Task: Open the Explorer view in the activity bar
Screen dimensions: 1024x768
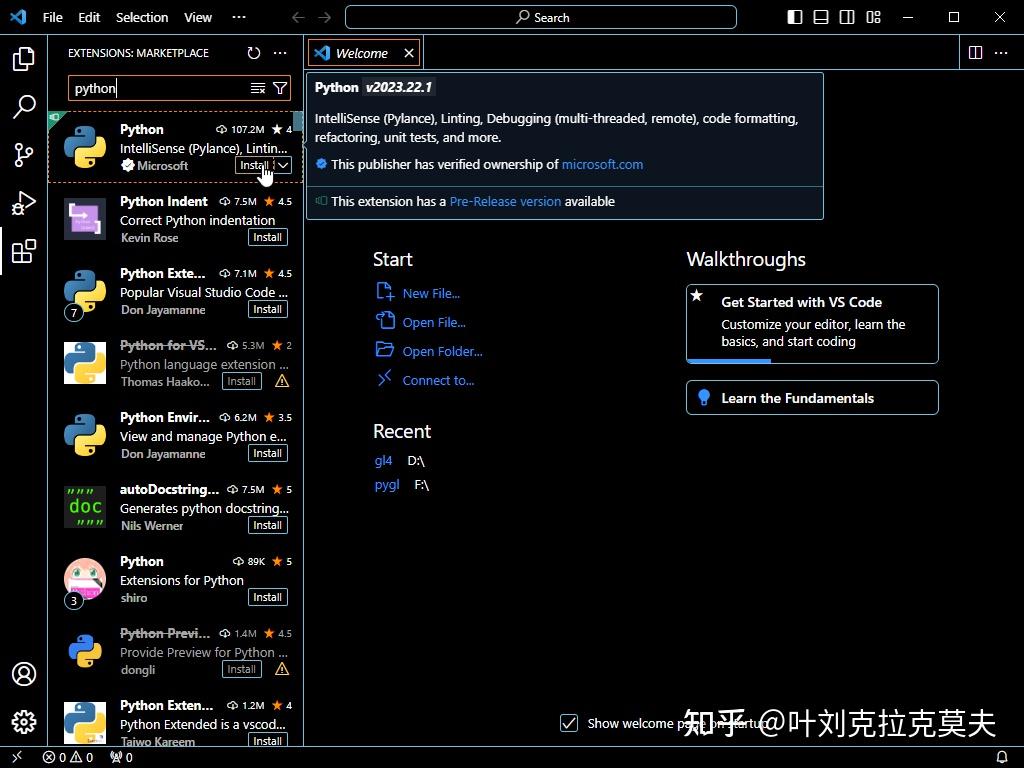Action: click(x=23, y=60)
